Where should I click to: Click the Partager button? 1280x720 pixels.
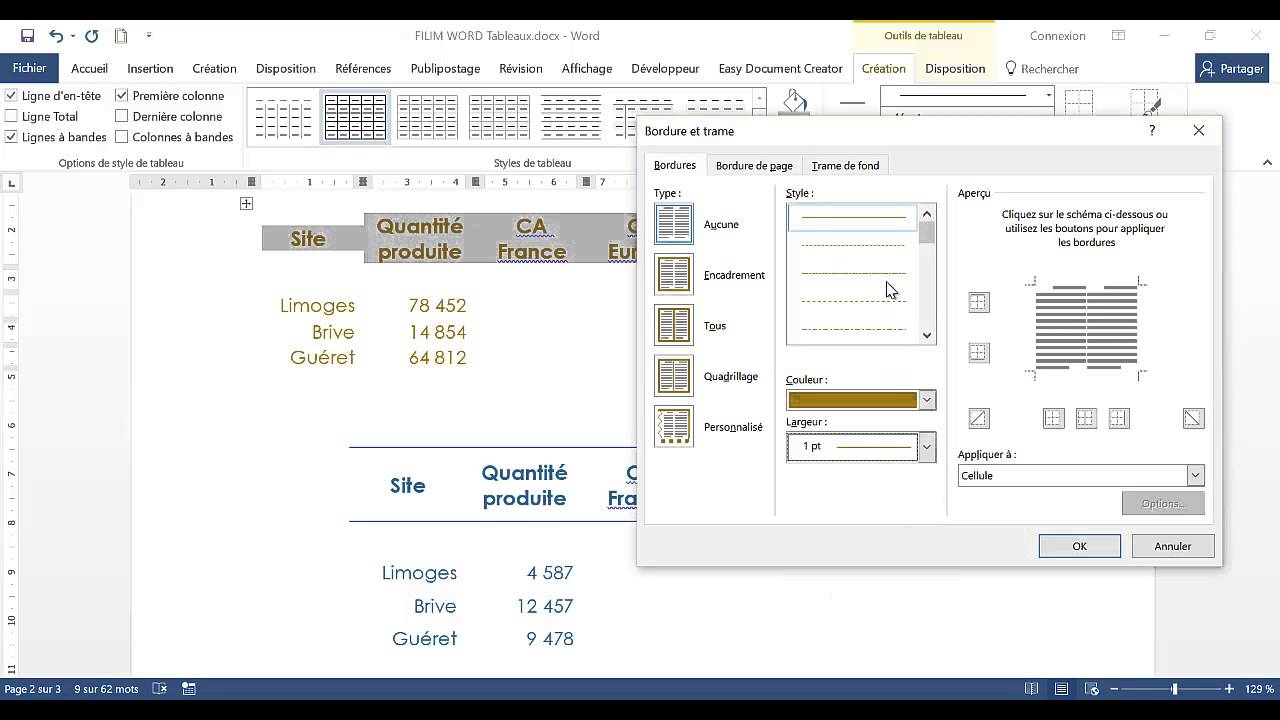click(x=1232, y=69)
